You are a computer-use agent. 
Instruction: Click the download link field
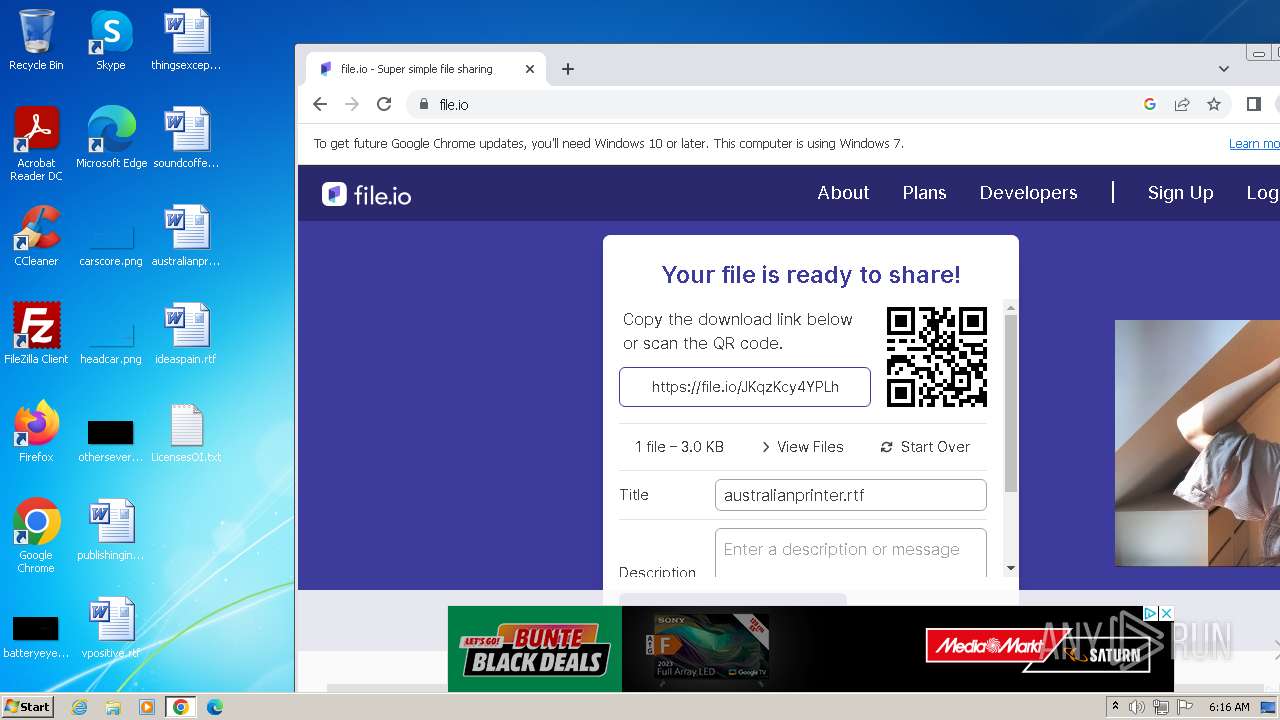[745, 387]
